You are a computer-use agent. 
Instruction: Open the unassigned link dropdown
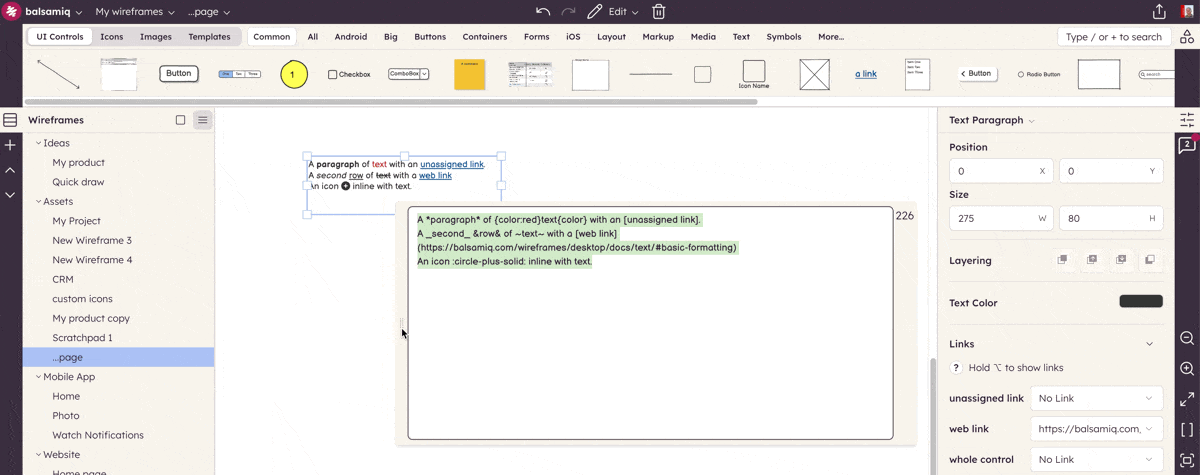pos(1096,398)
